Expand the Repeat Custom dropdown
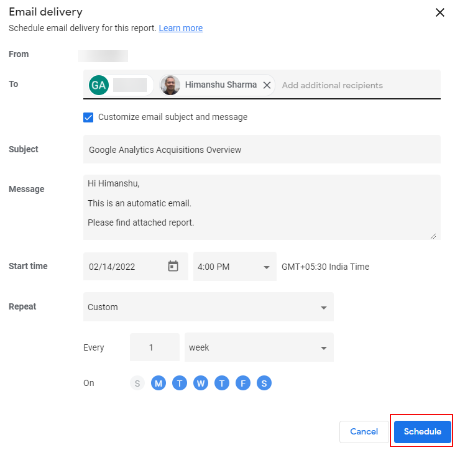 208,307
